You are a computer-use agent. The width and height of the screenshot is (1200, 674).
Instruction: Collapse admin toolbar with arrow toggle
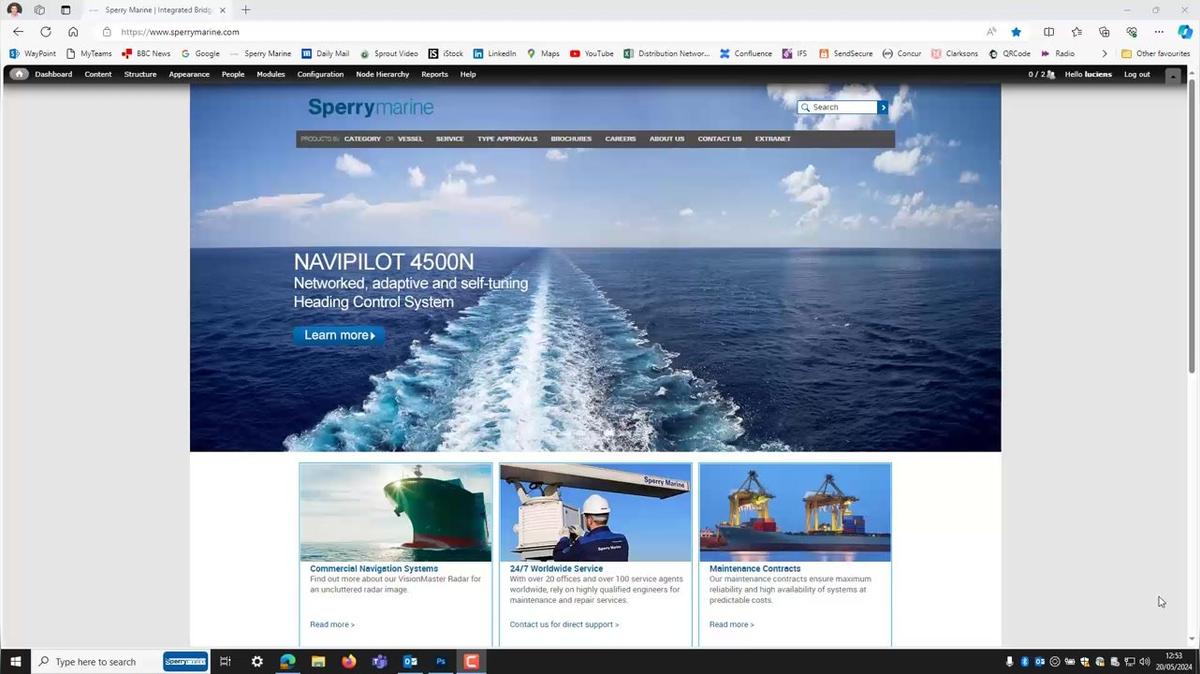click(x=1173, y=75)
